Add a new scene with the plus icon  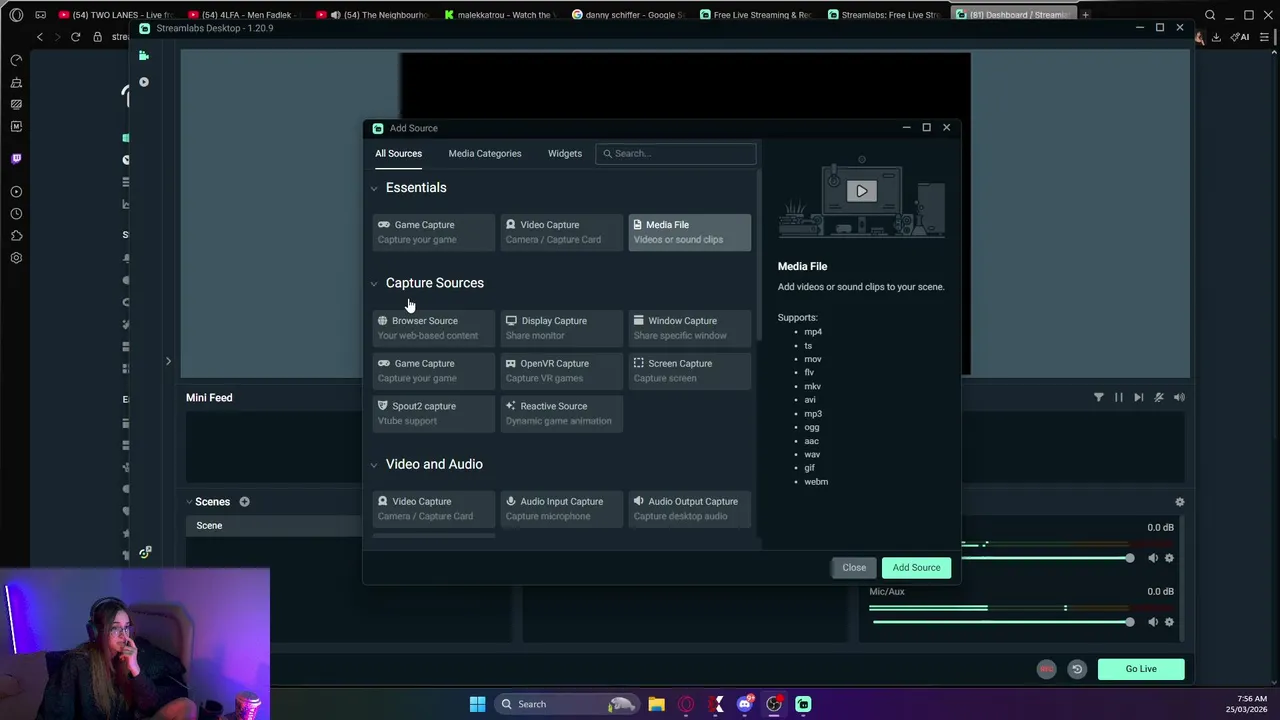point(244,502)
